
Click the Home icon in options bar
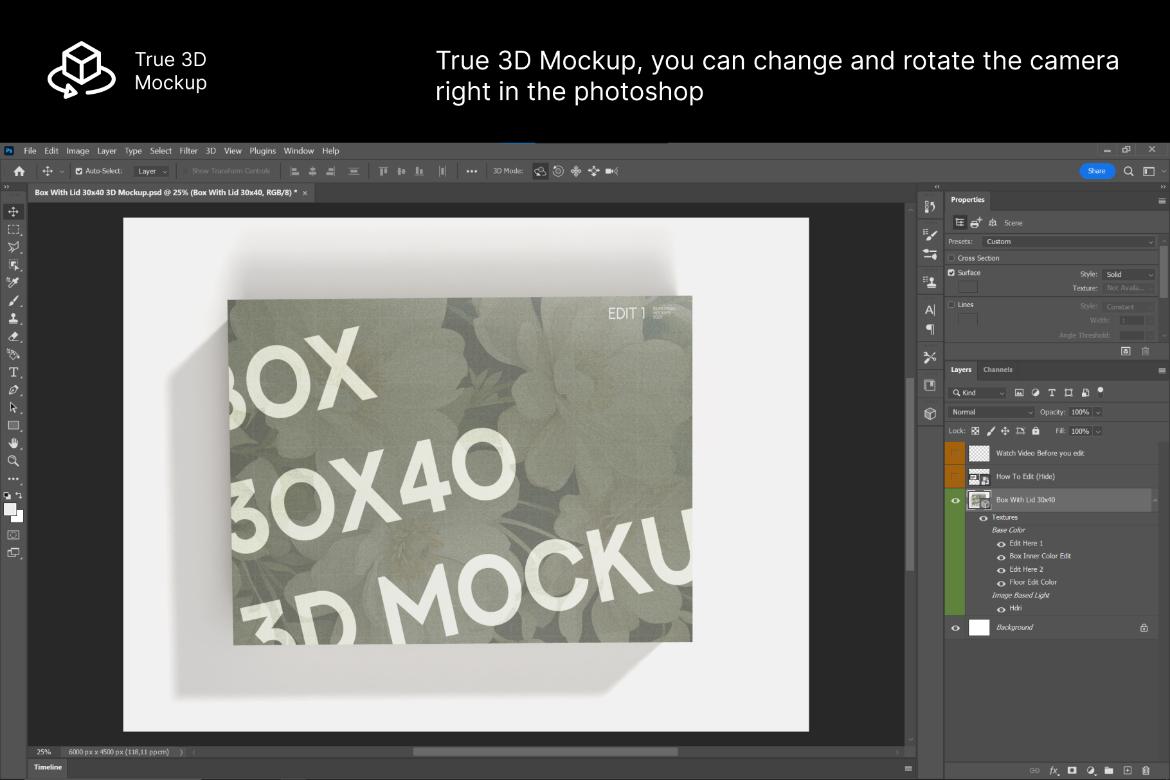coord(19,171)
